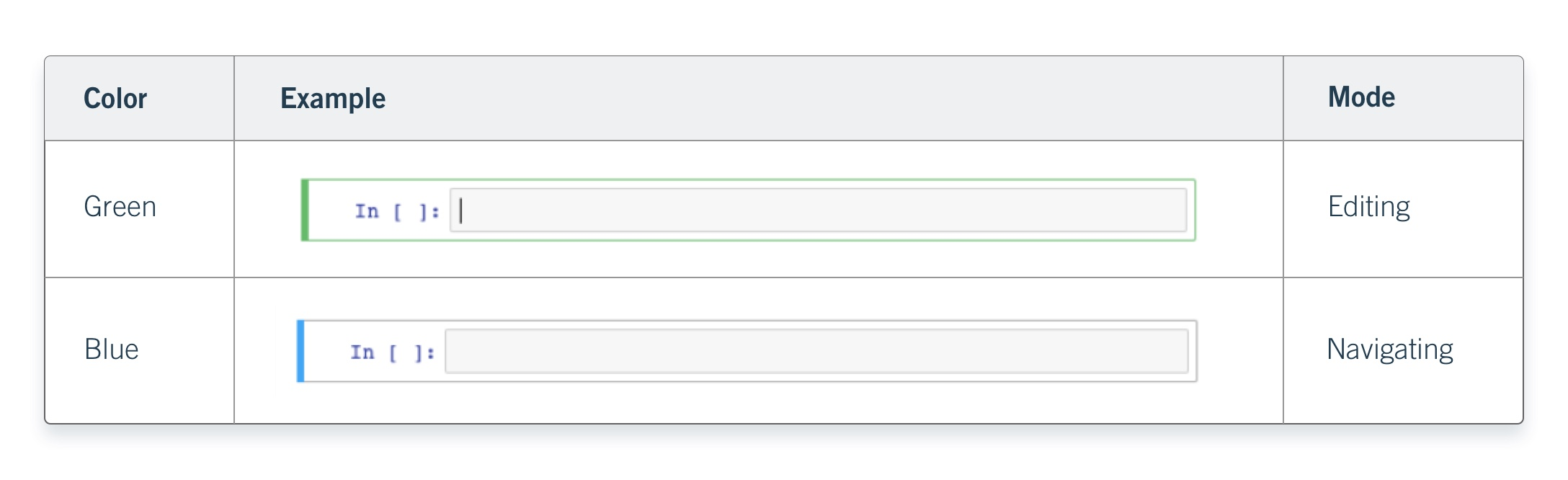Click the right edge of the green cell outline
This screenshot has height=480, width=1568.
[x=1195, y=210]
